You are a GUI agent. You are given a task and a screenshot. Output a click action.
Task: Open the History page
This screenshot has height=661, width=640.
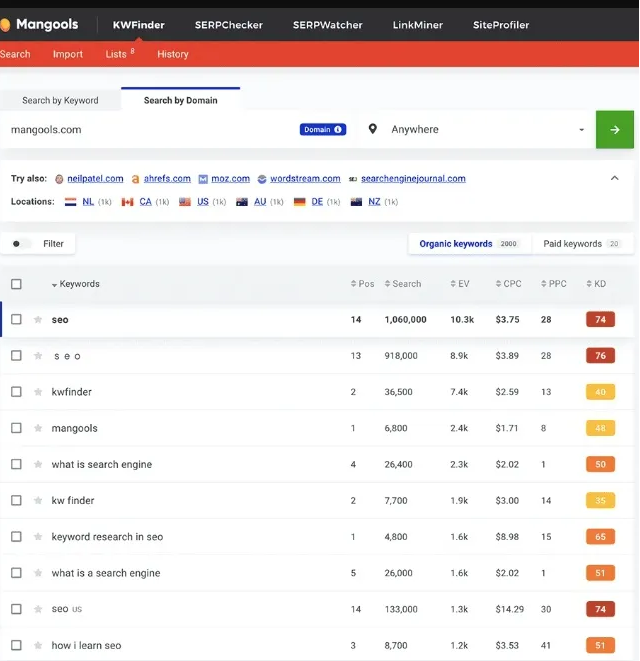(172, 54)
